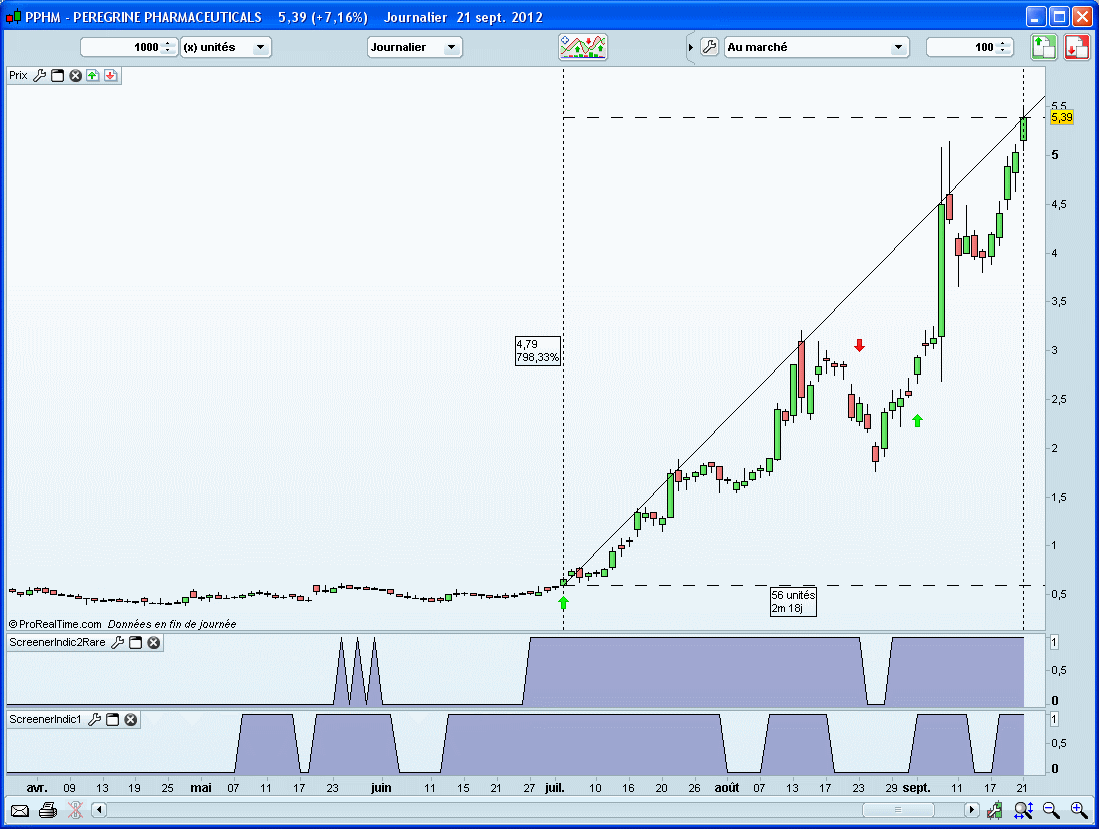Open the indicators and trading systems chart icon
The image size is (1099, 829).
click(x=583, y=47)
